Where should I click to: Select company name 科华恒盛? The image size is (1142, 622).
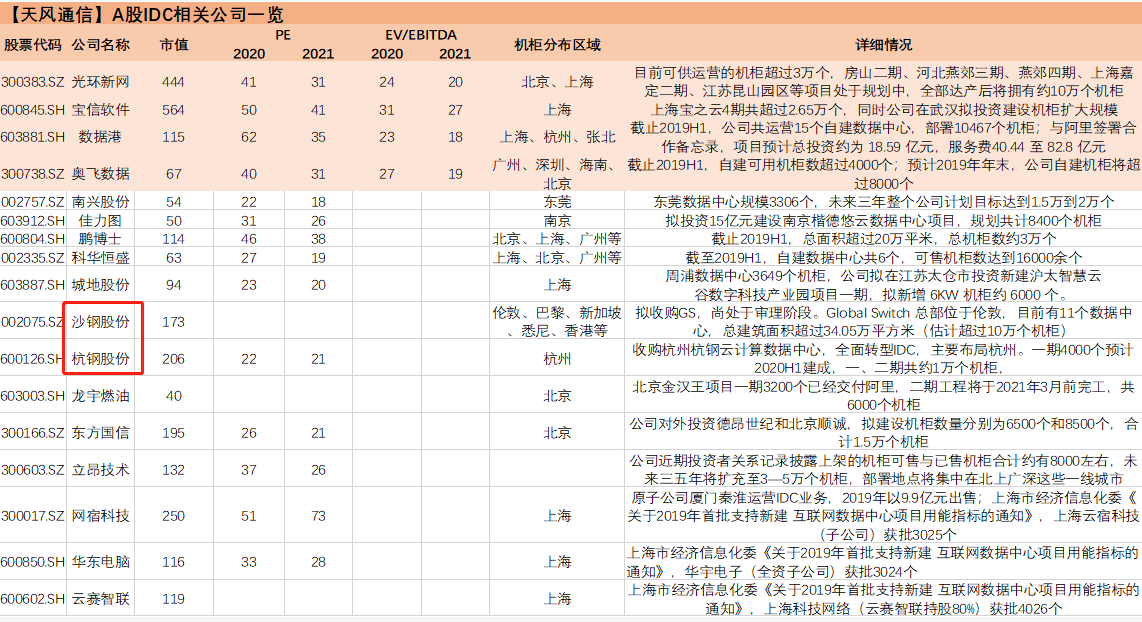101,258
